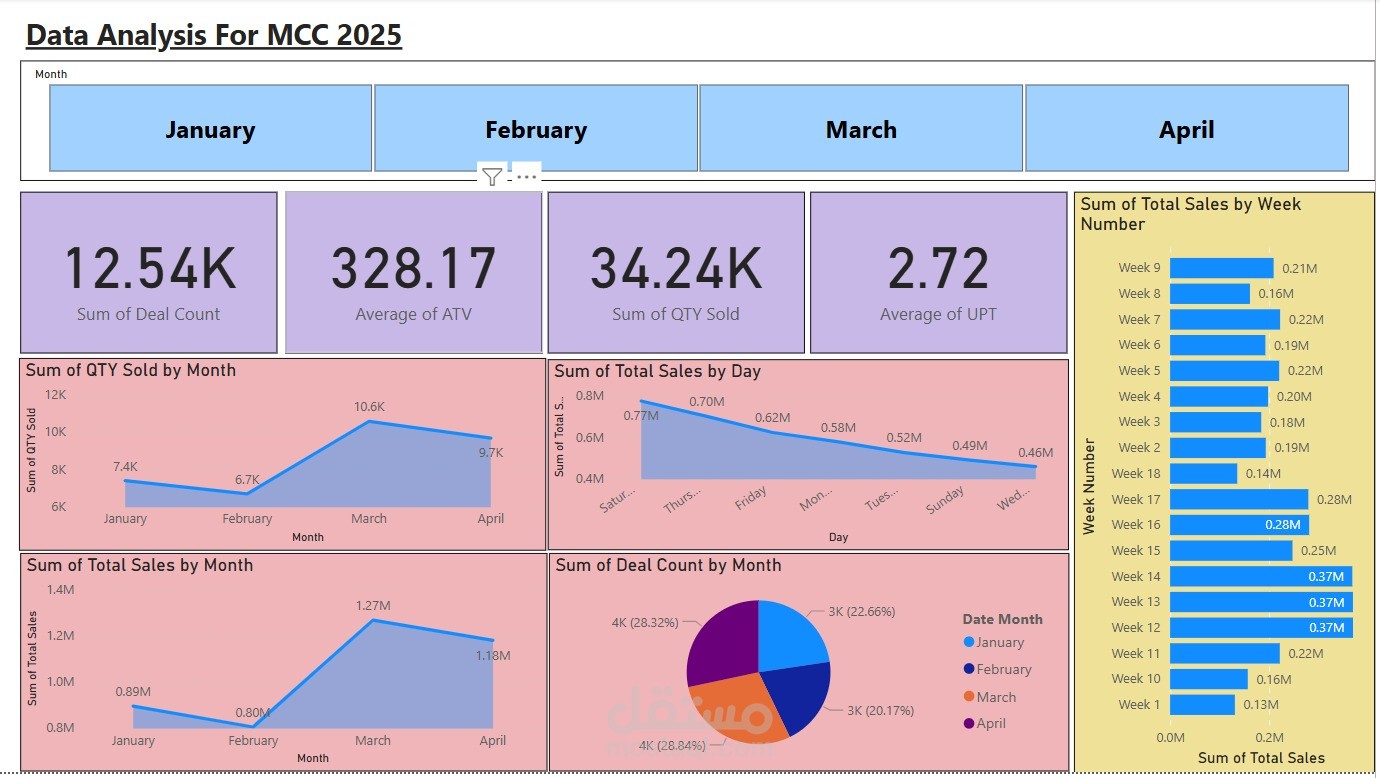Viewport: 1380px width, 778px height.
Task: Select the Week 5 sales bar
Action: (1224, 370)
